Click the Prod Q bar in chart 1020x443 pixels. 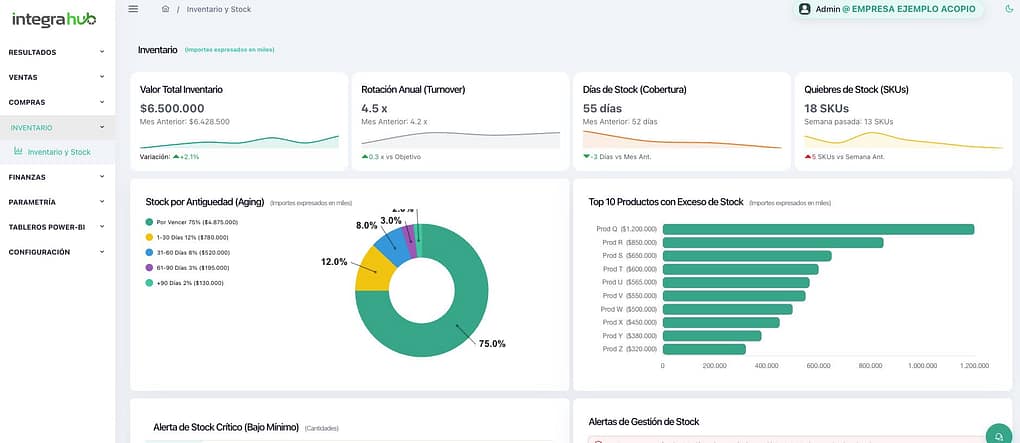(818, 229)
